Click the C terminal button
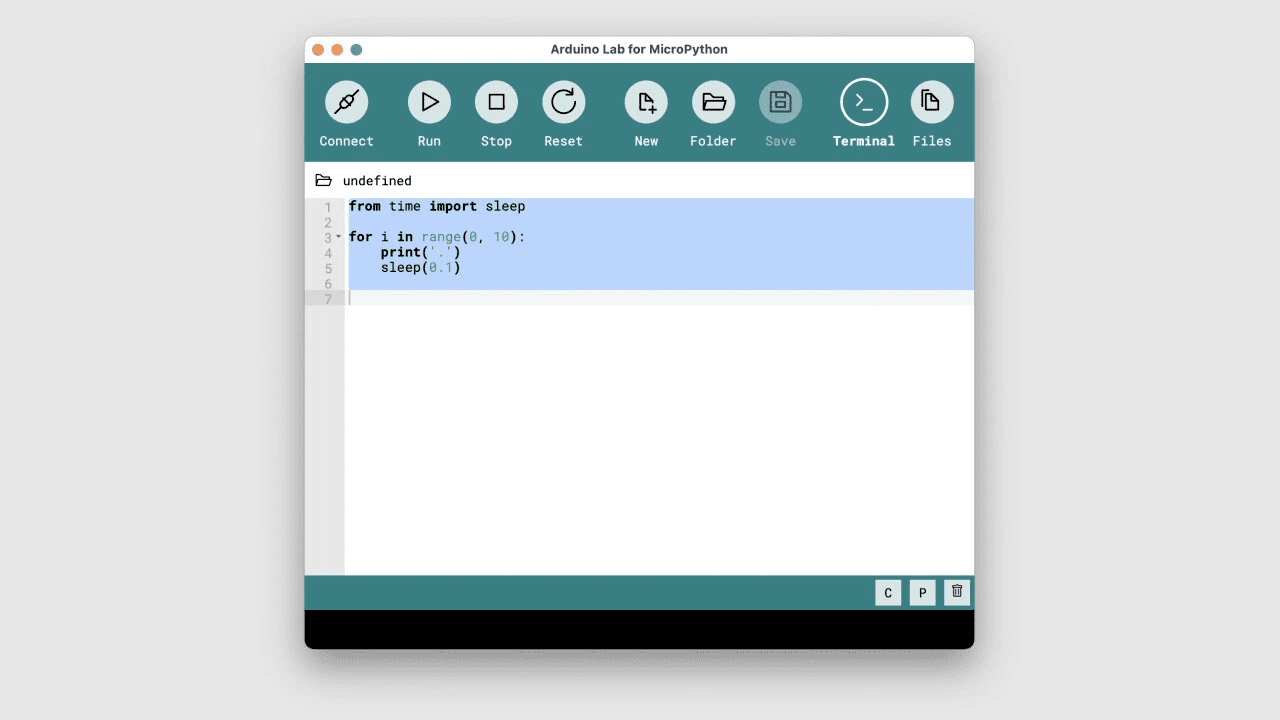Screen dimensions: 1280x720 888,592
